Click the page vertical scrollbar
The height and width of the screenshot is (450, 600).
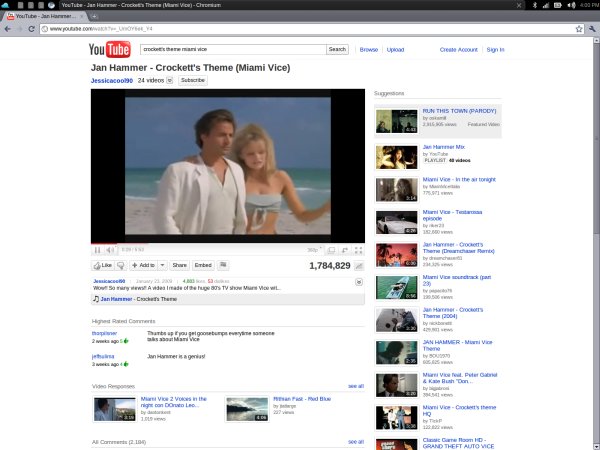click(597, 138)
